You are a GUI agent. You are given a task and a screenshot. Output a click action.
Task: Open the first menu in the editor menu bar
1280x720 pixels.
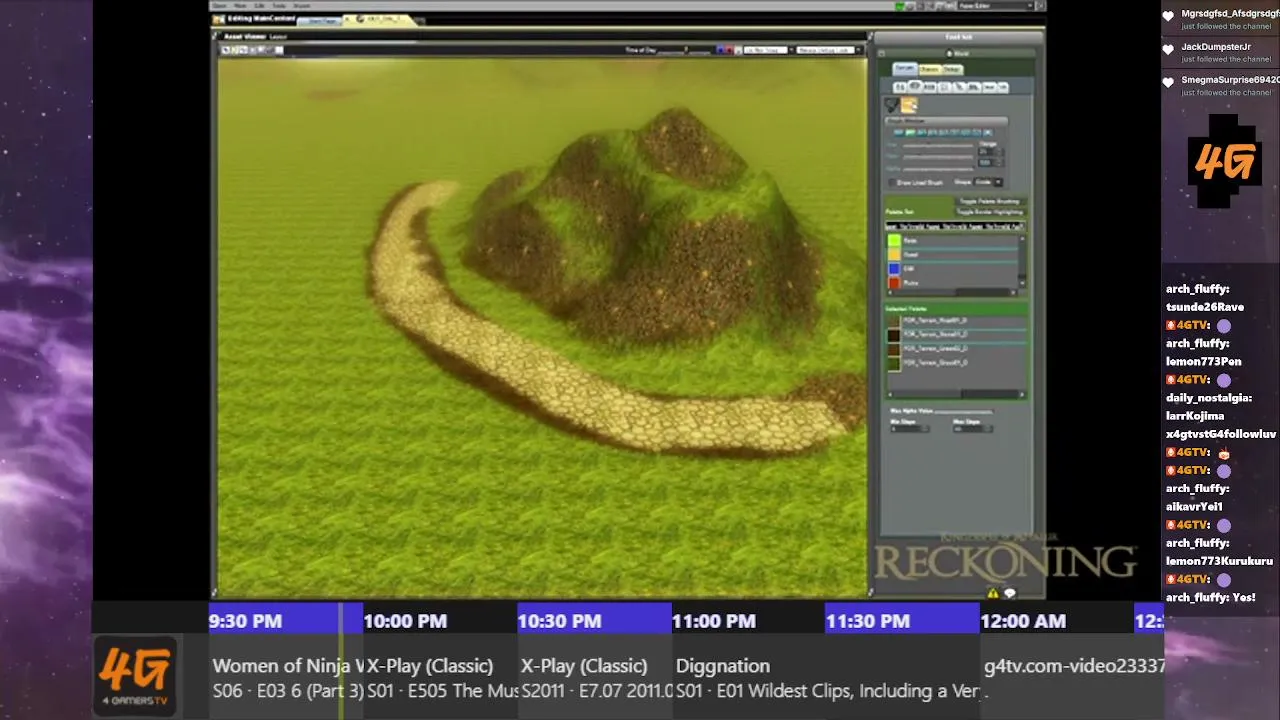click(220, 6)
